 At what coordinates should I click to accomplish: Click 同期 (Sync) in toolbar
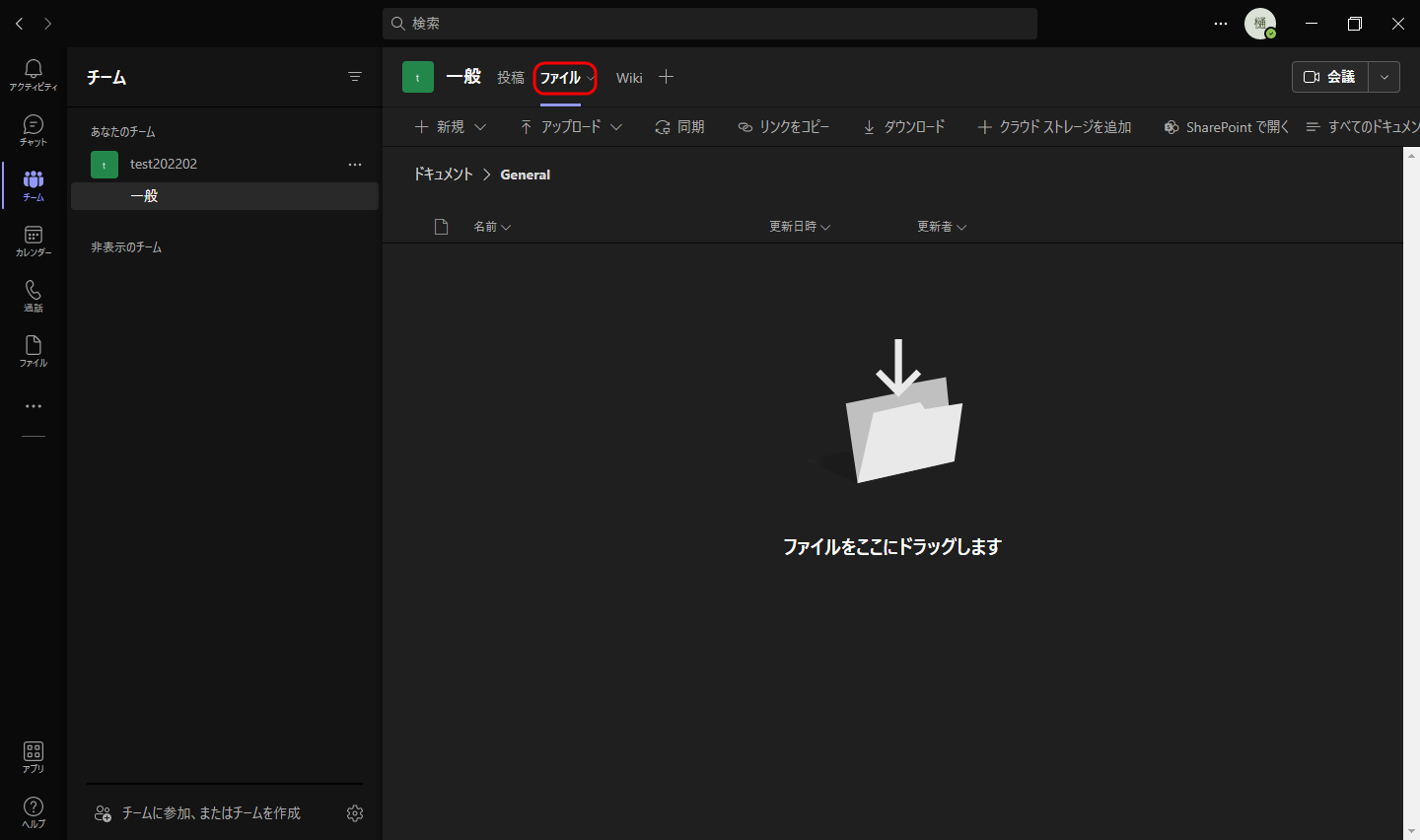pyautogui.click(x=679, y=127)
